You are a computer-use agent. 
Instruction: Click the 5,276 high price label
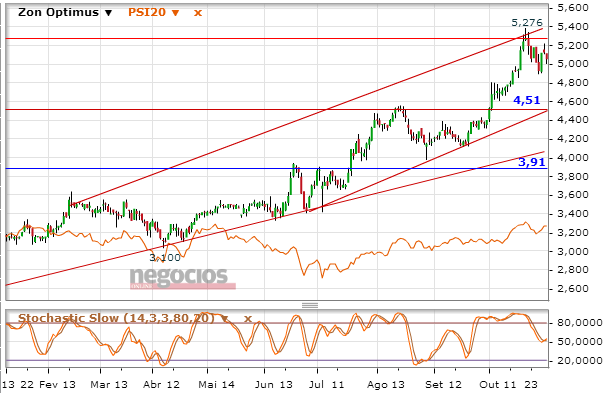[x=527, y=23]
